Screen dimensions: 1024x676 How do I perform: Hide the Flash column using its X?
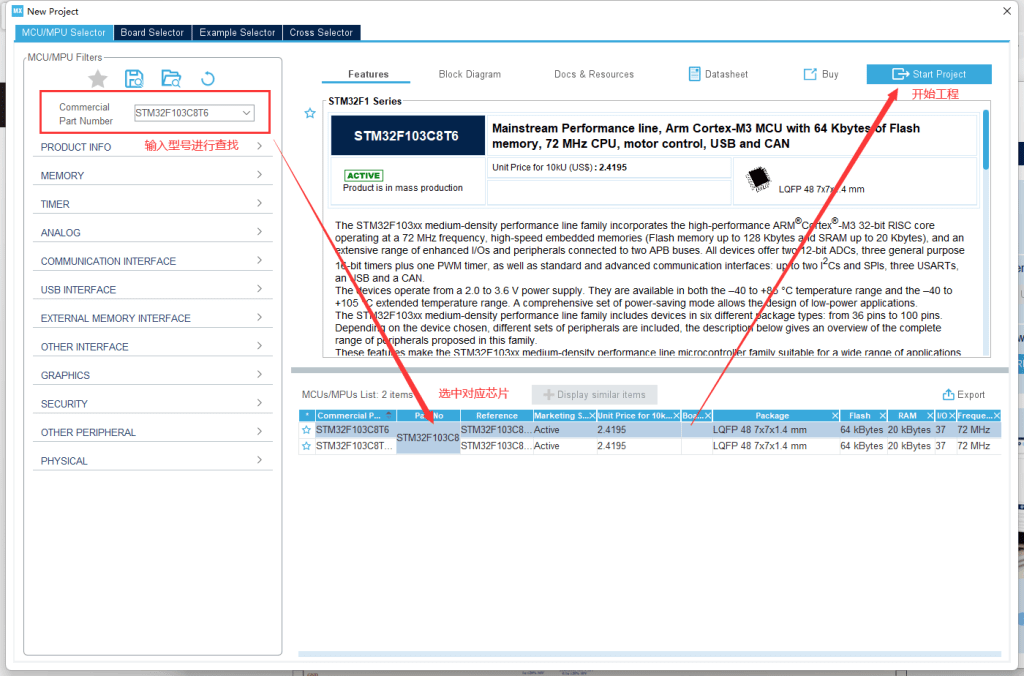coord(882,416)
